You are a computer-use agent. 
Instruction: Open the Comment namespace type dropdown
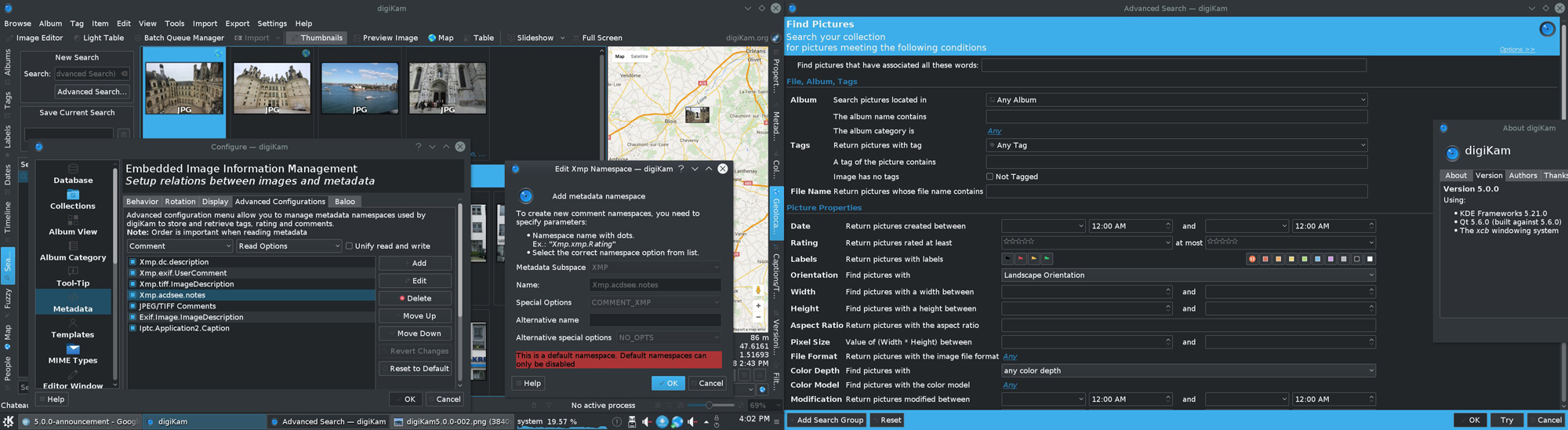180,246
